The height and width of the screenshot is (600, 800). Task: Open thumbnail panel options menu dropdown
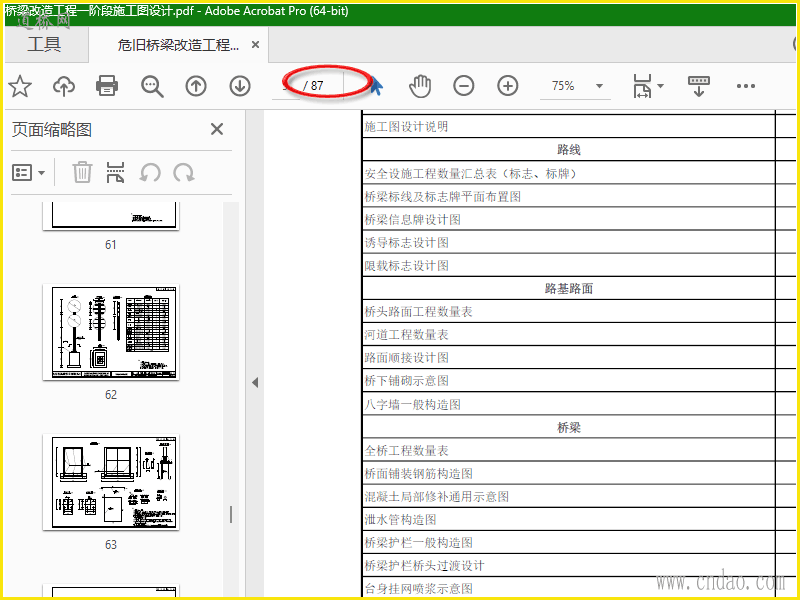[x=29, y=172]
